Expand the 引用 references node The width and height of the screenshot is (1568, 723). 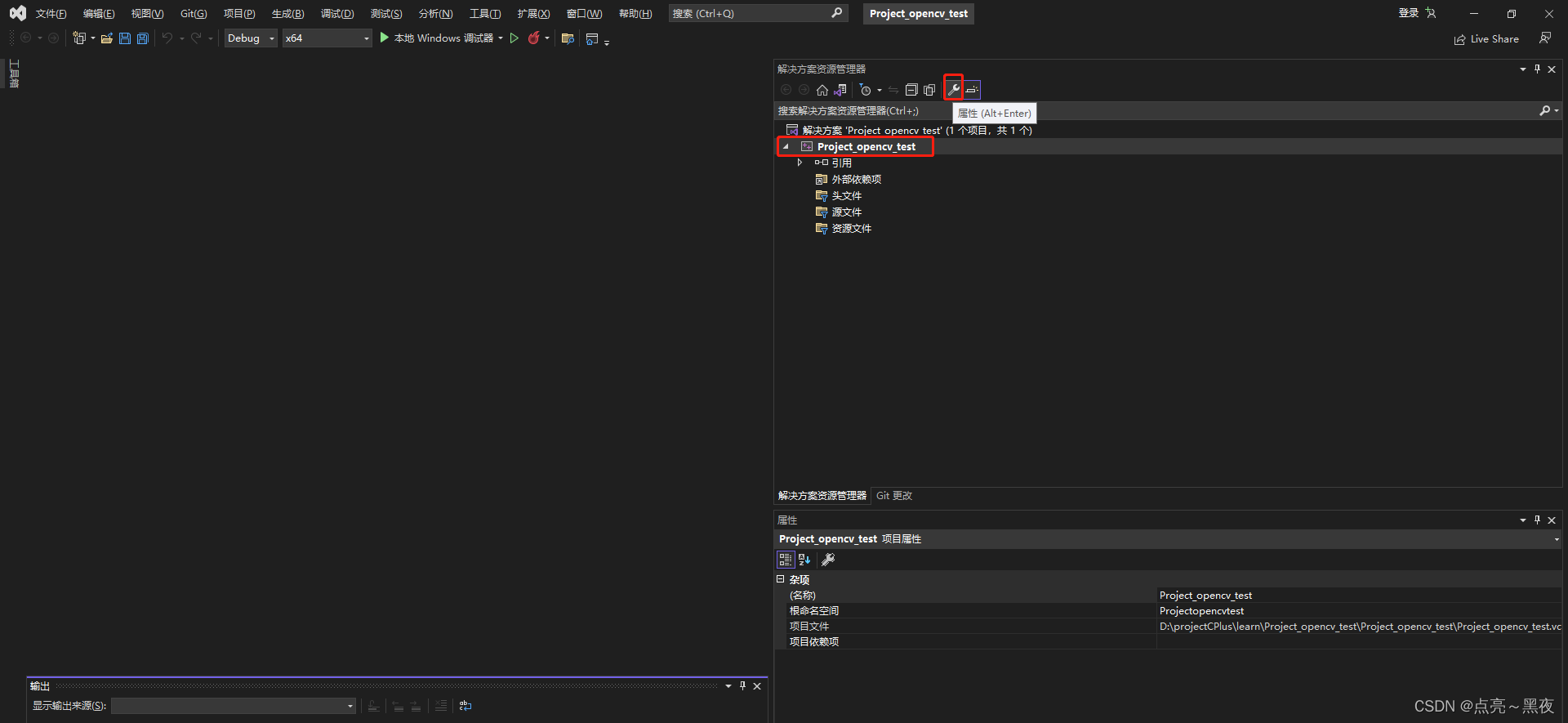click(800, 163)
